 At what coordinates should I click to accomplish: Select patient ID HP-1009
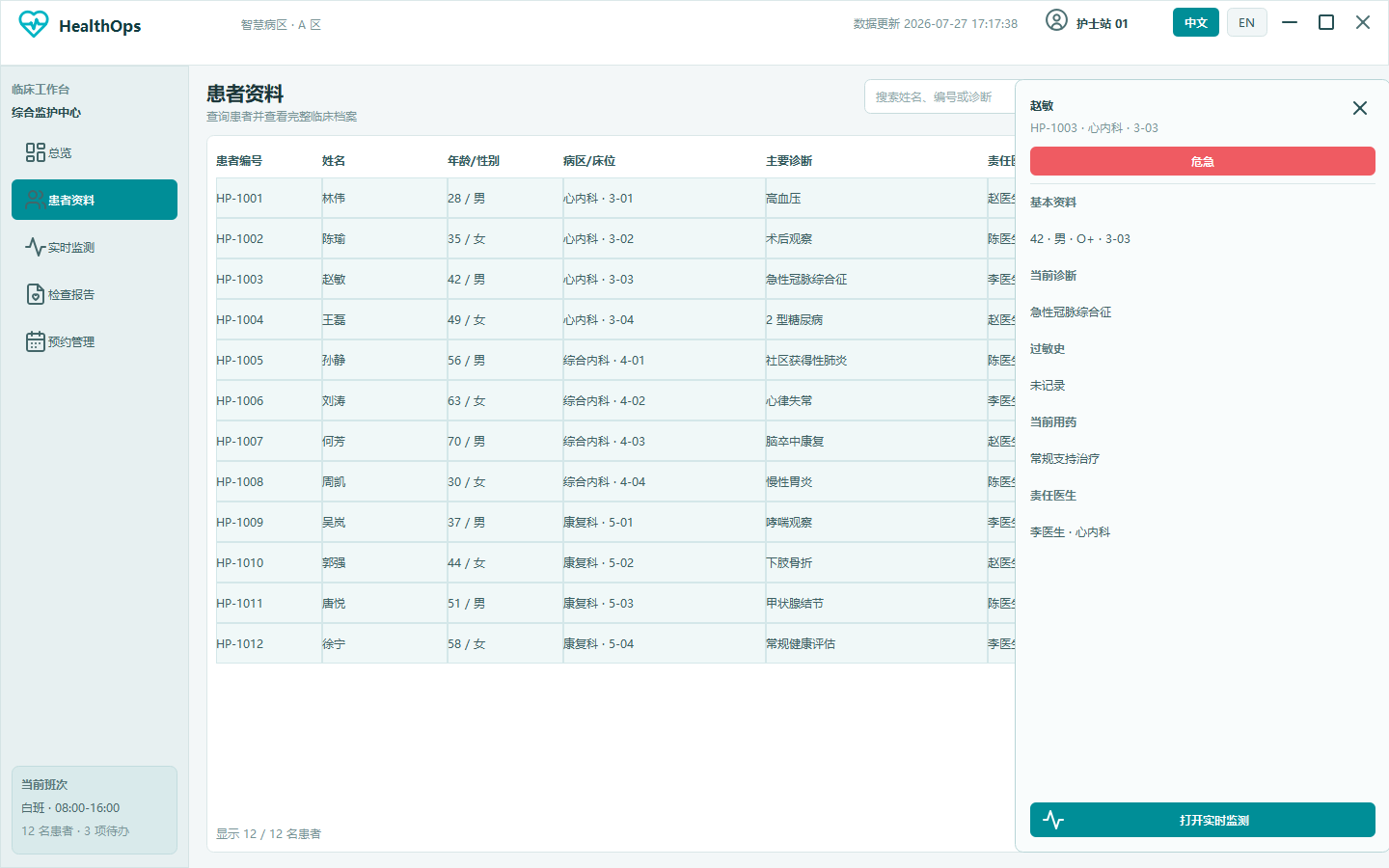coord(239,522)
